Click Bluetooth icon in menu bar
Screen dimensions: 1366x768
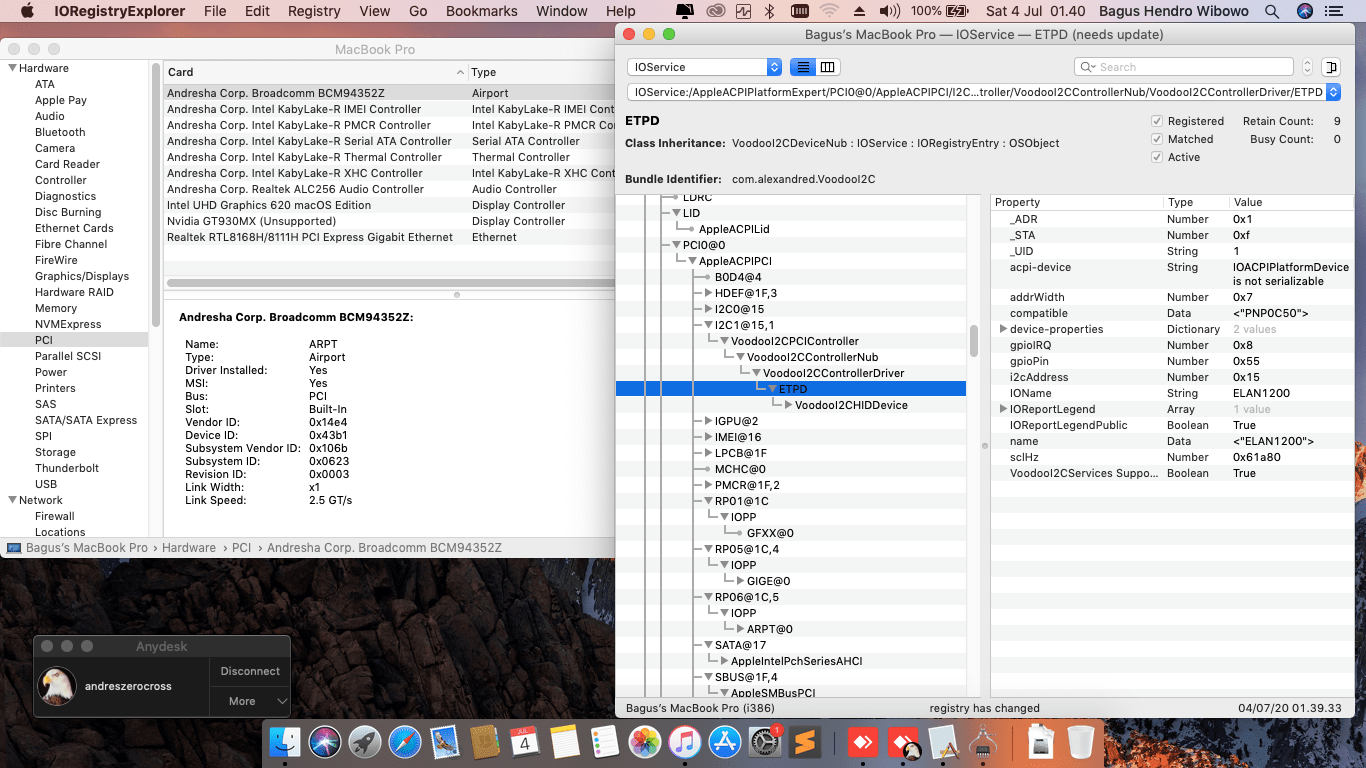(769, 11)
